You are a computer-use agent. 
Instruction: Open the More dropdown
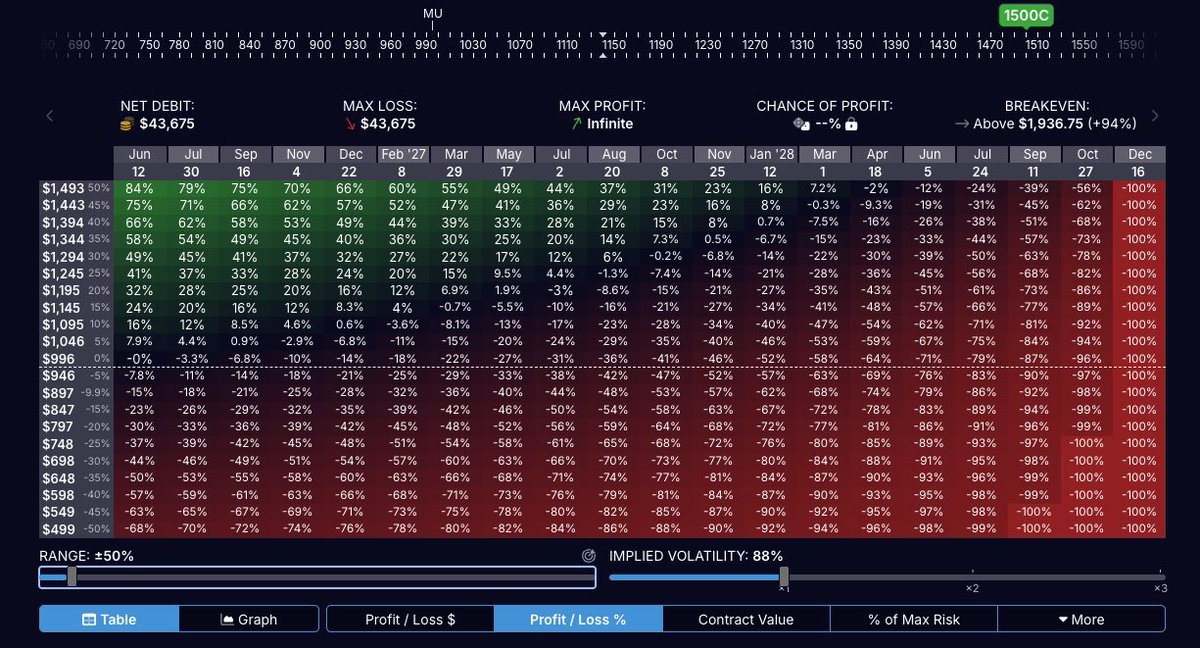(x=1081, y=619)
